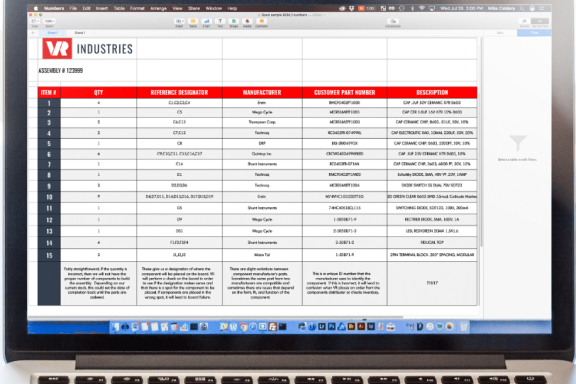Open Spotlight search in menu bar

pyautogui.click(x=522, y=8)
